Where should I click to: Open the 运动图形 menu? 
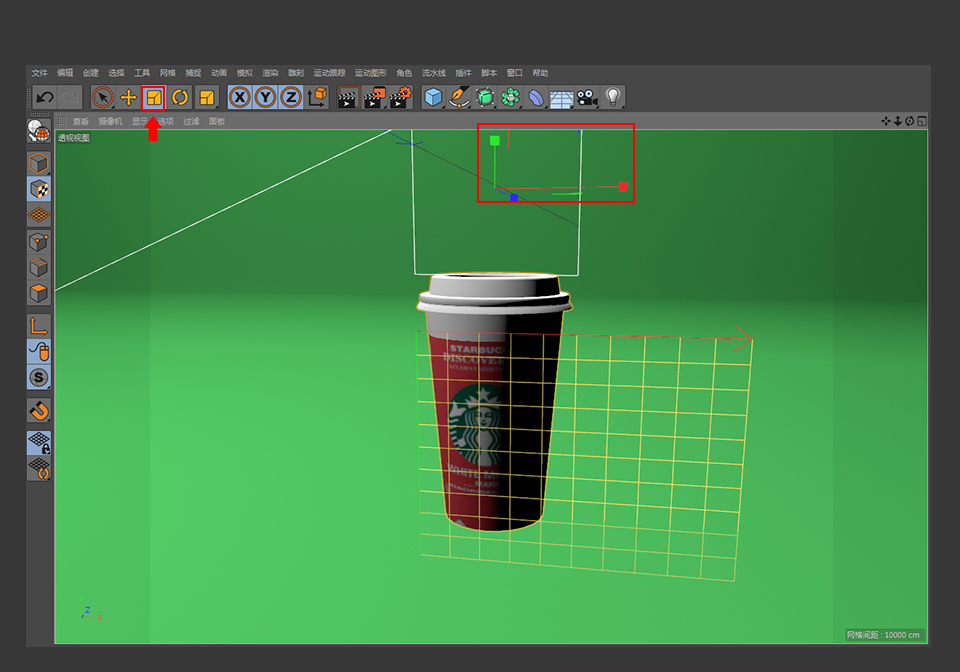371,73
